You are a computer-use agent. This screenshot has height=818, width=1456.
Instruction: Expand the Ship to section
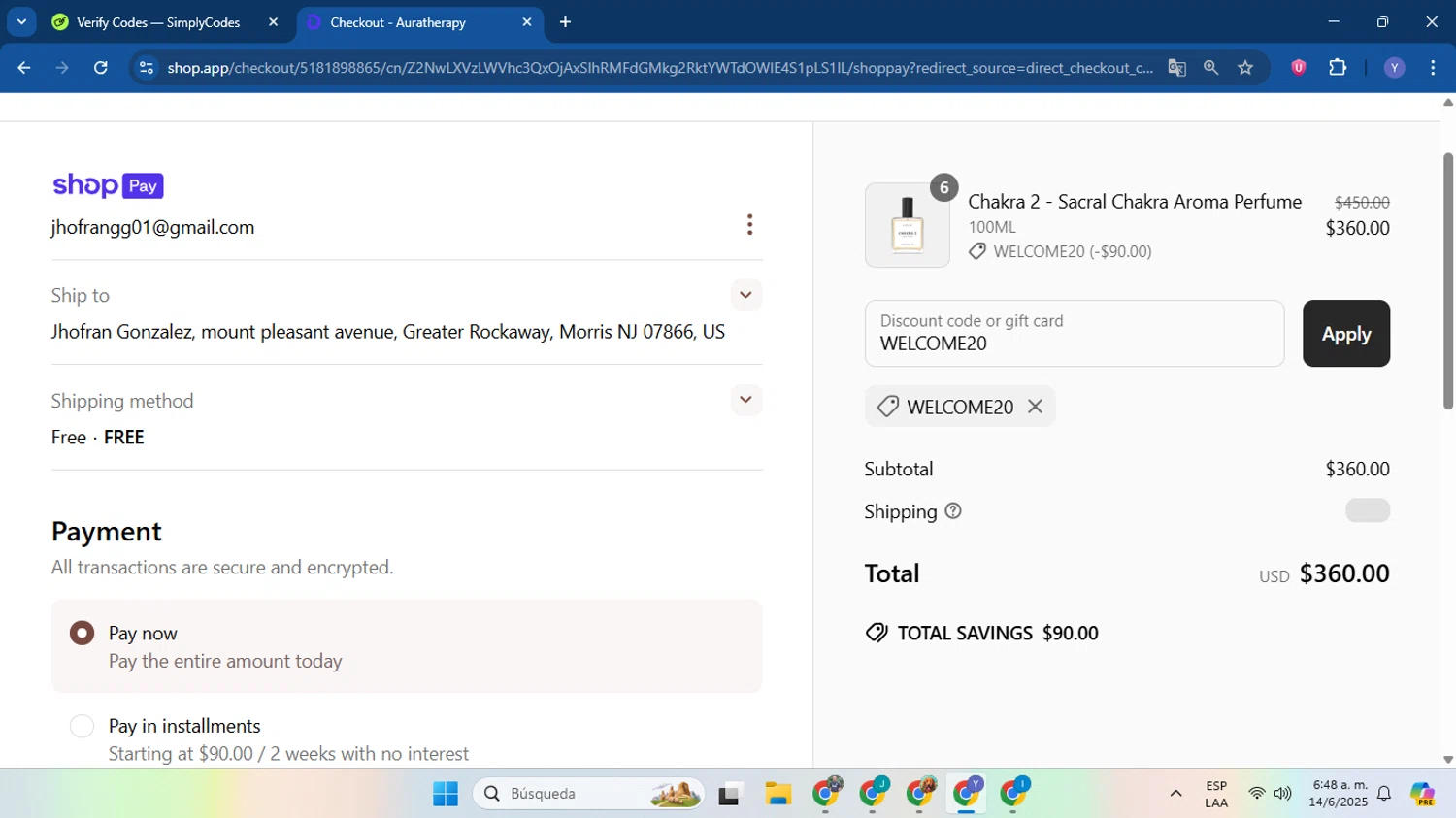[745, 295]
